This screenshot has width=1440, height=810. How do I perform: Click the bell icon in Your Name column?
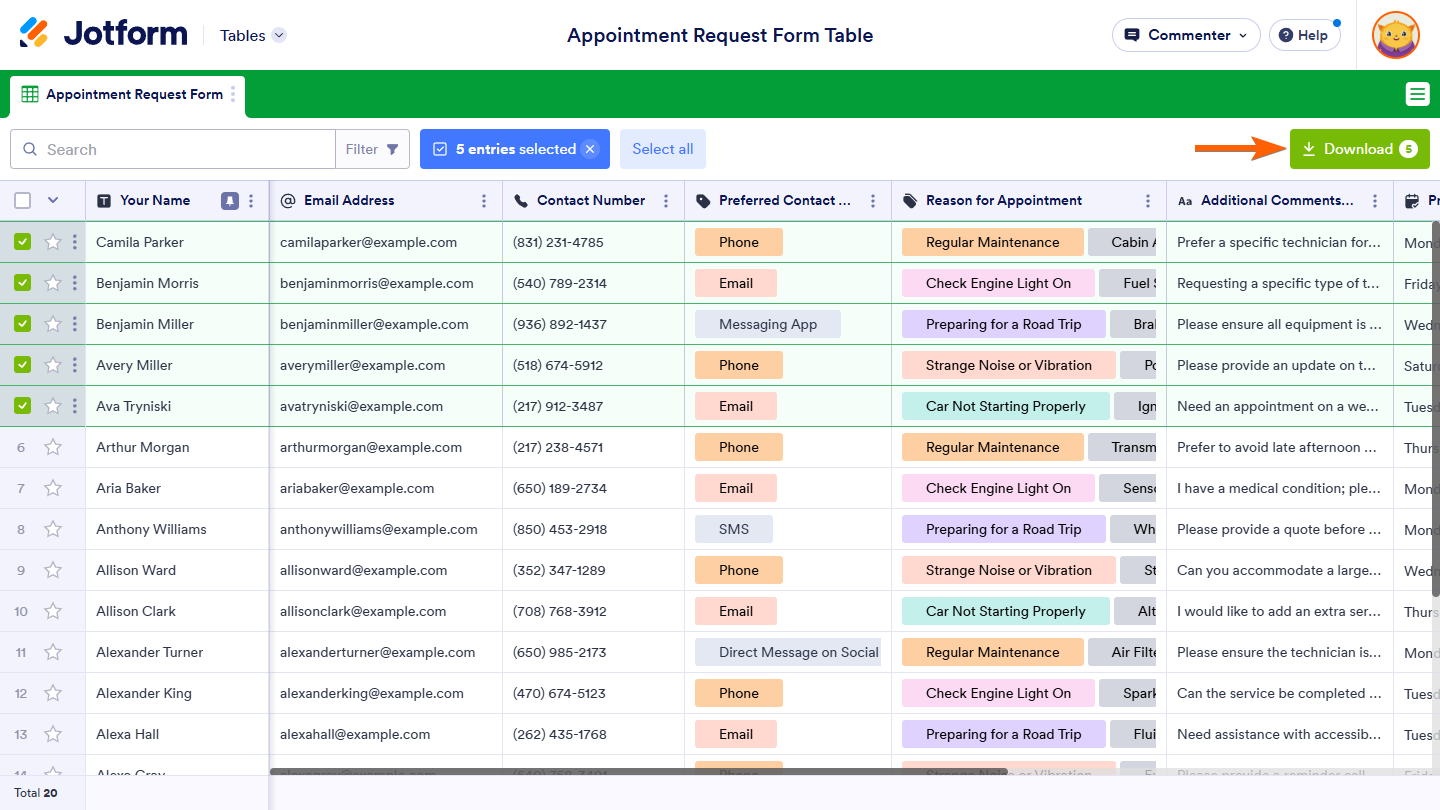[230, 201]
